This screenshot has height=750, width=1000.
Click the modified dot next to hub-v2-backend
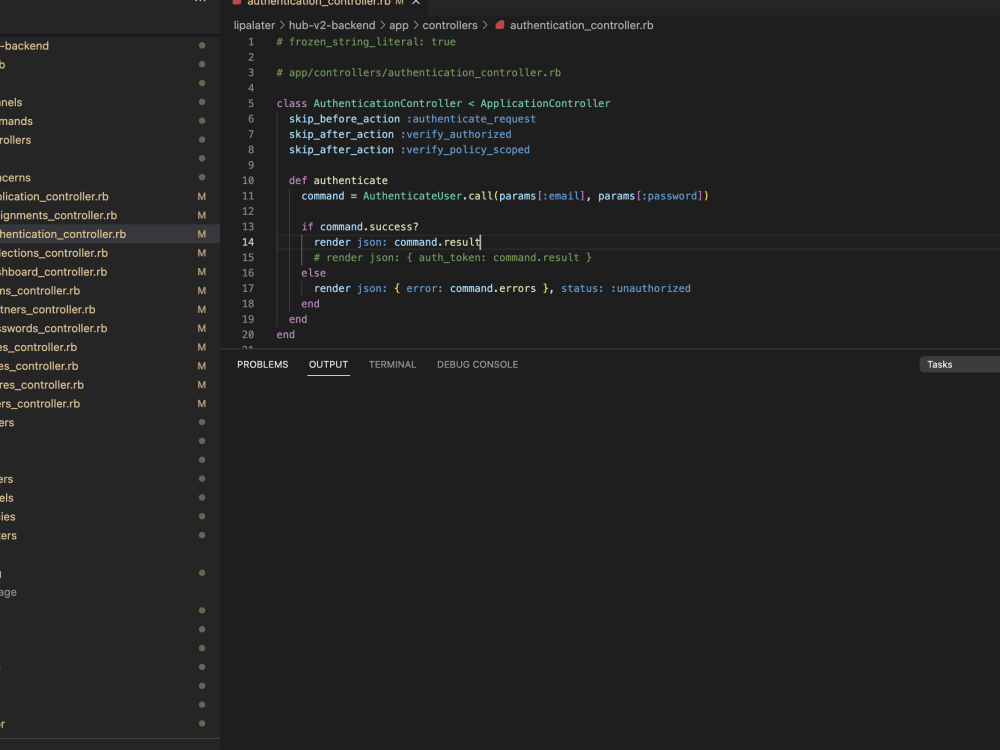[201, 45]
